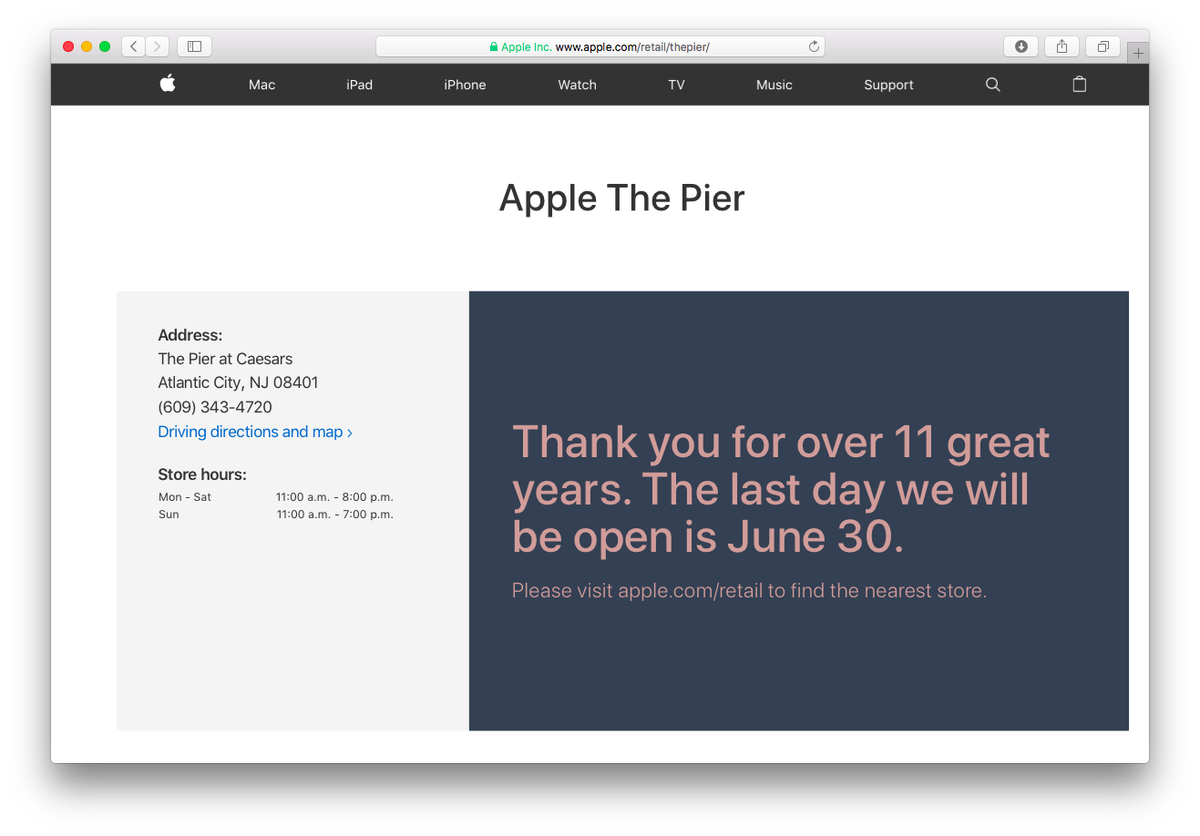
Task: Go back with Safari back arrow
Action: coord(134,46)
